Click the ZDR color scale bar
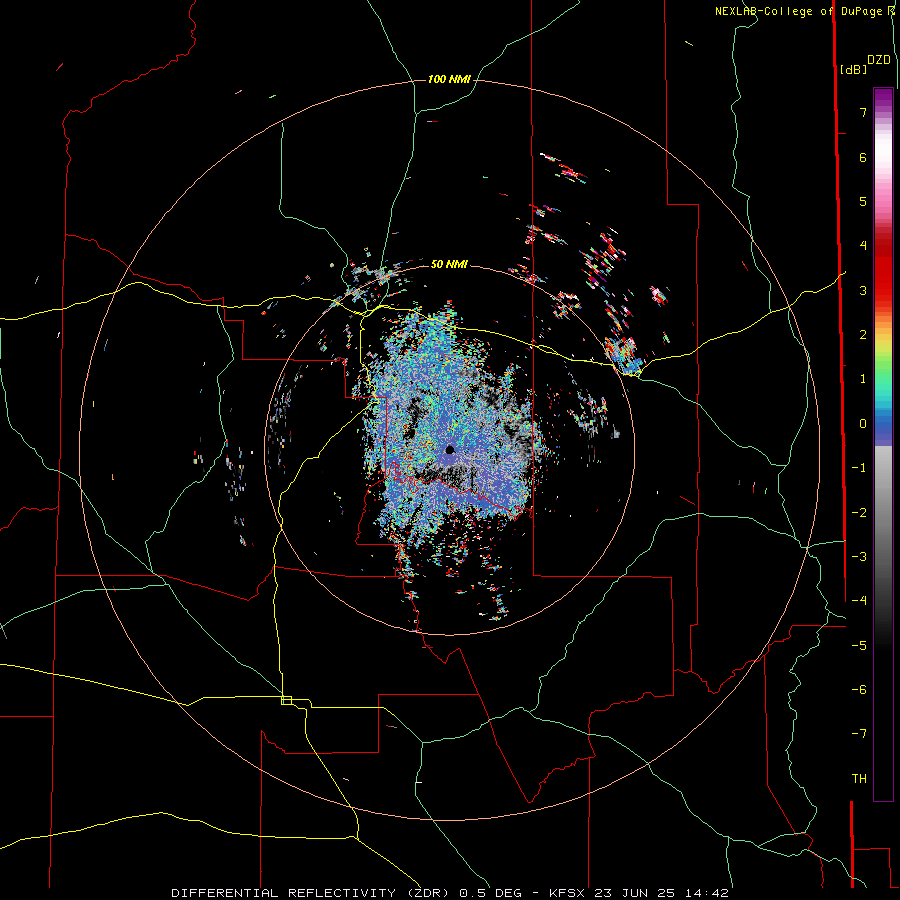The height and width of the screenshot is (900, 900). click(883, 444)
